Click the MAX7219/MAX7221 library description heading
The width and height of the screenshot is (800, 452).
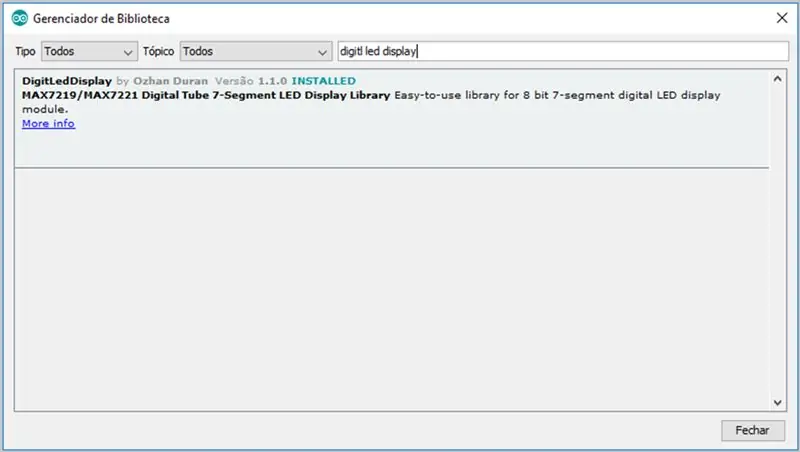tap(206, 95)
